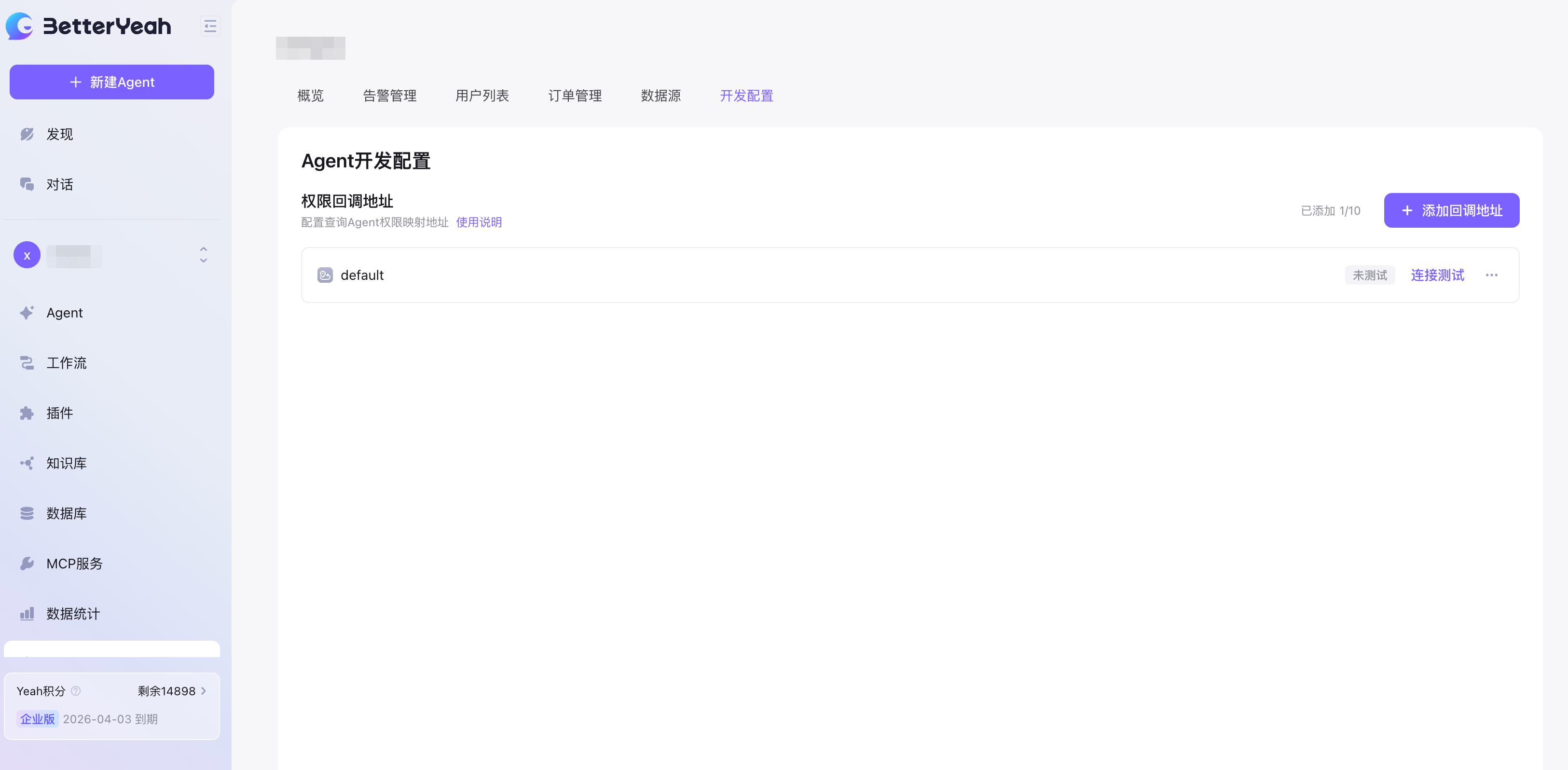Click the 新建Agent button
The image size is (1568, 770).
(x=112, y=82)
